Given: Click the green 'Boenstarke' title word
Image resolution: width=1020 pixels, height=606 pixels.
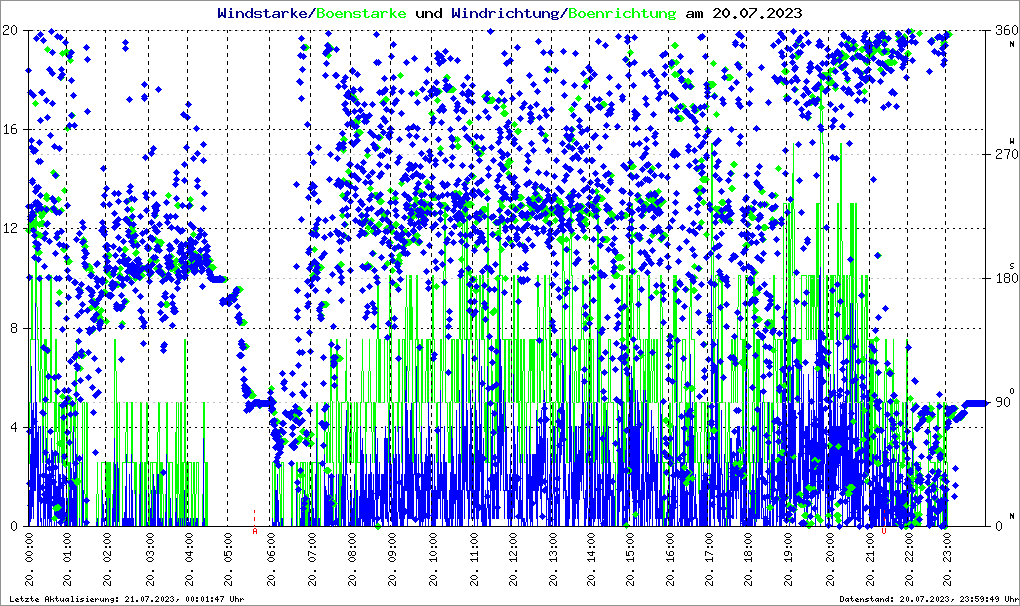Looking at the screenshot, I should 362,13.
